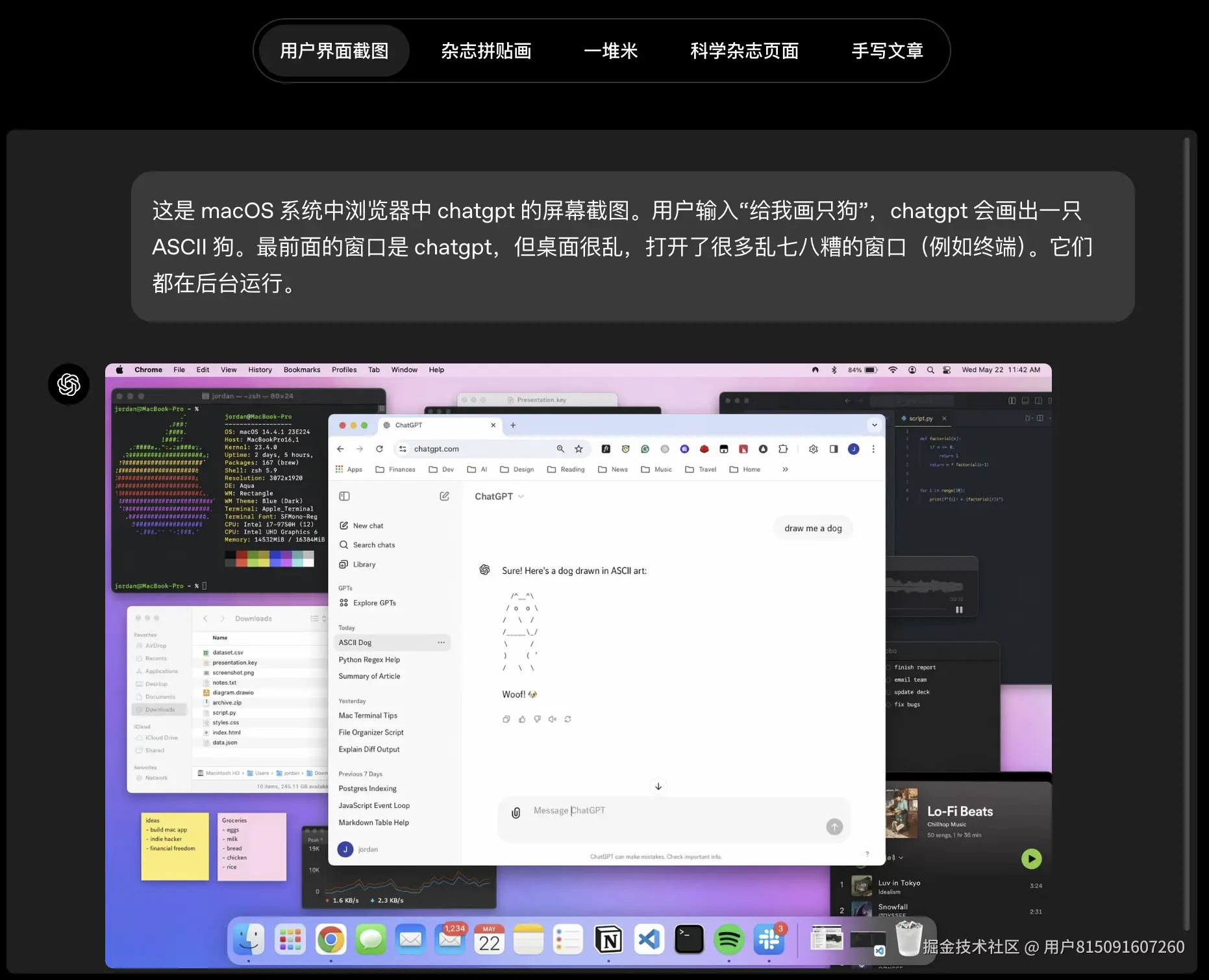The width and height of the screenshot is (1209, 980).
Task: Open a new tab with the plus button
Action: point(513,425)
